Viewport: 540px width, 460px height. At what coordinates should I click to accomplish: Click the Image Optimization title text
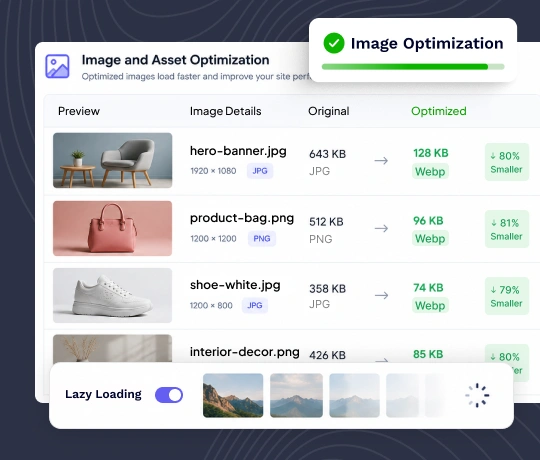click(x=427, y=44)
